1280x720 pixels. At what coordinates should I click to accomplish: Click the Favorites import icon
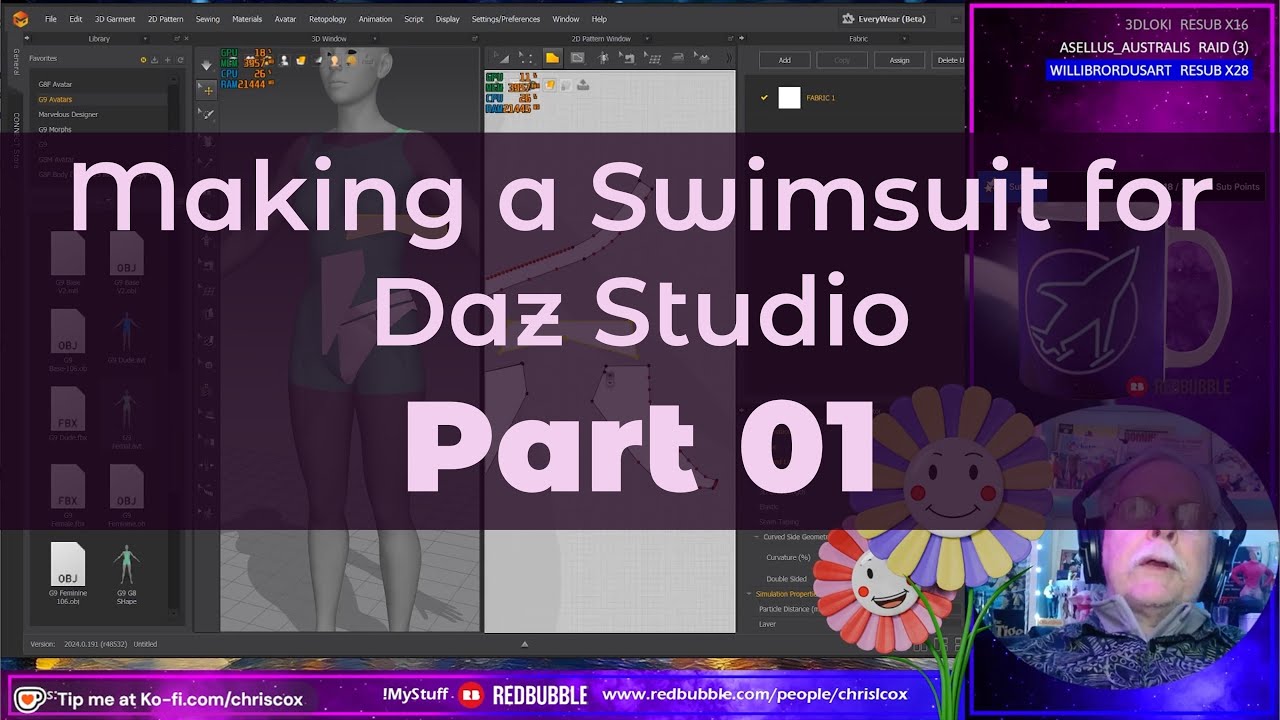[x=155, y=60]
